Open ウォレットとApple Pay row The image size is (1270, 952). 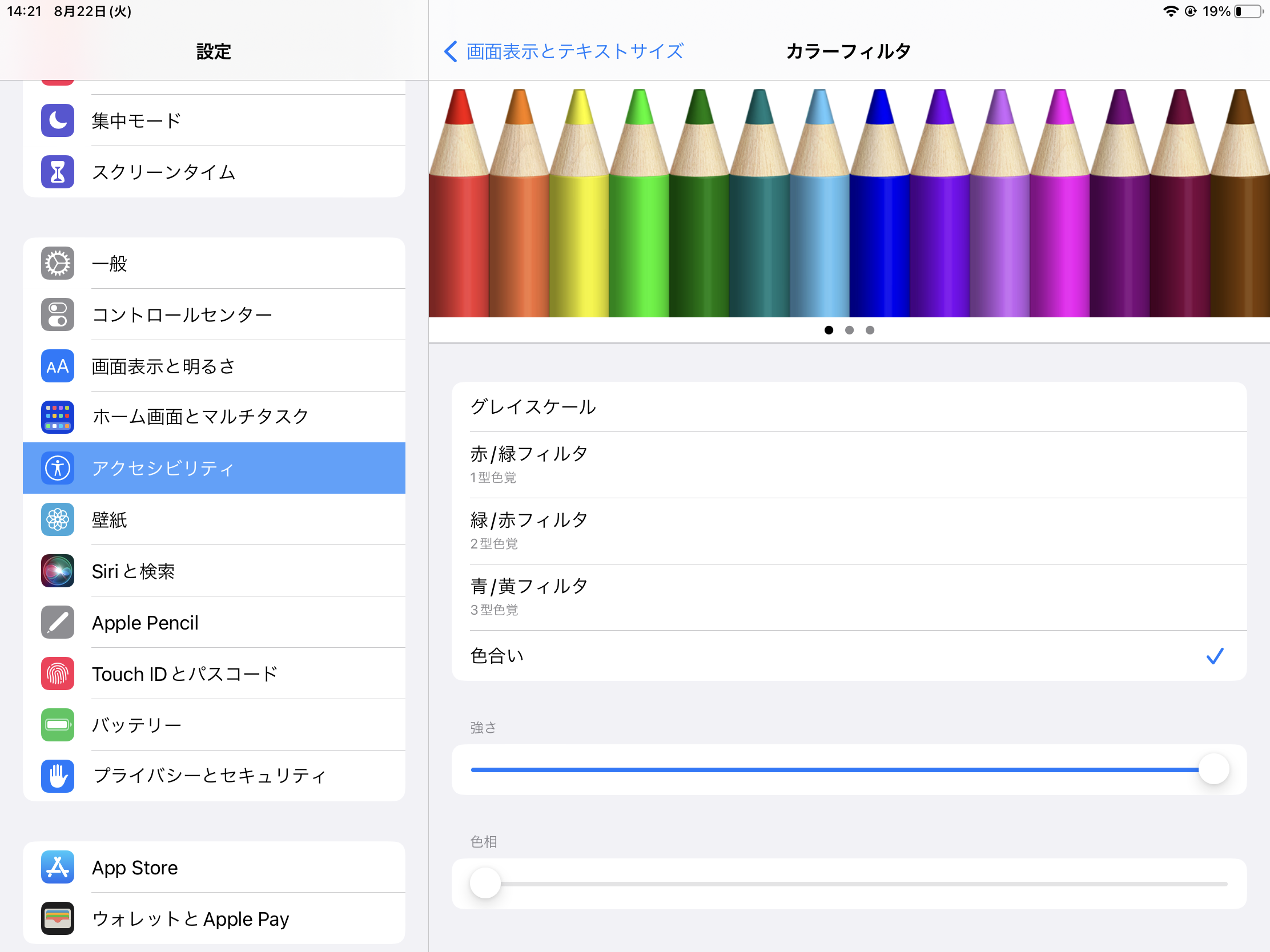coord(214,919)
